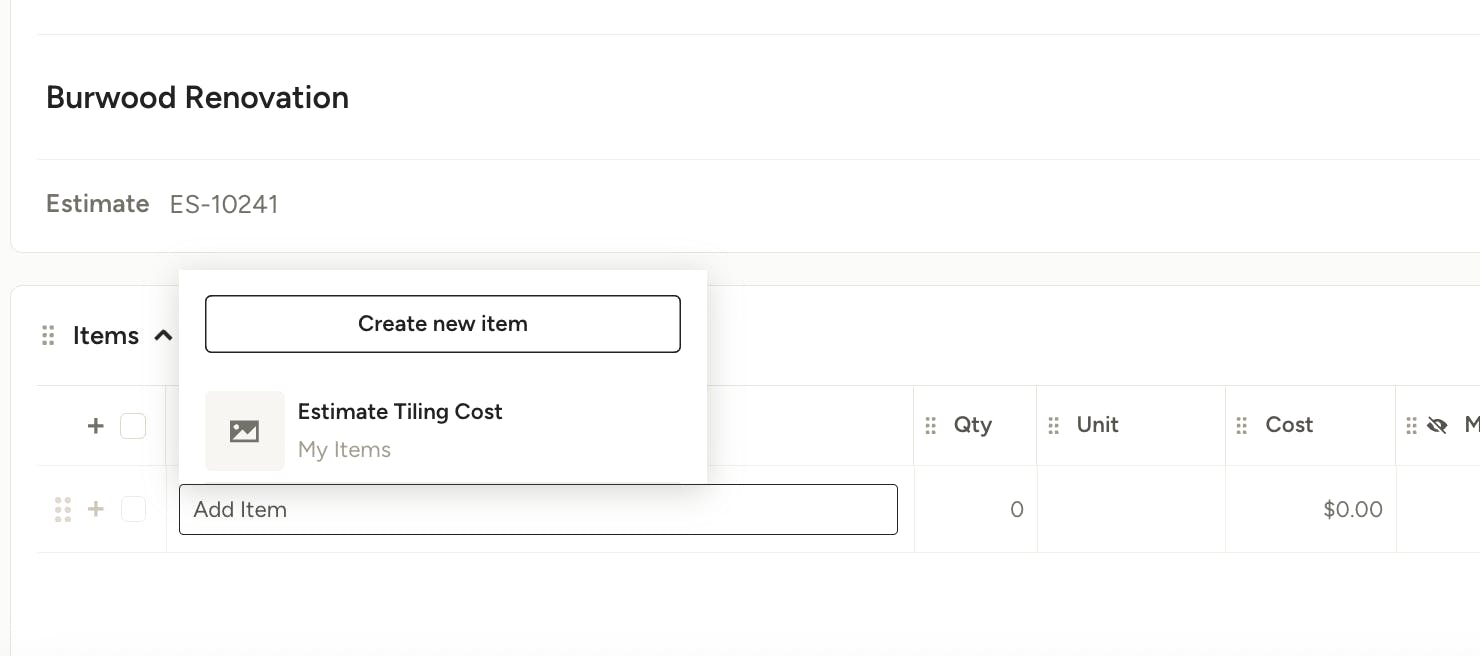This screenshot has height=656, width=1480.
Task: Check the item row checkbox
Action: coord(133,510)
